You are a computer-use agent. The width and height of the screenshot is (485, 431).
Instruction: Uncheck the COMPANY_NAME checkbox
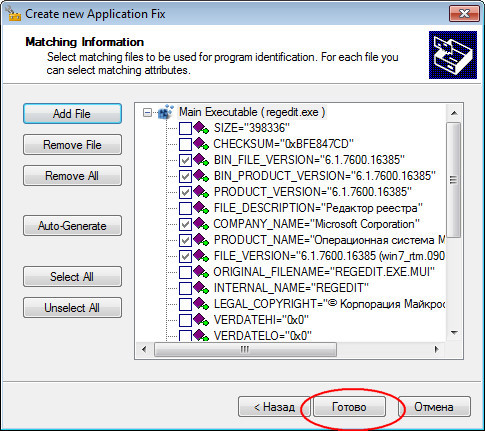click(185, 224)
